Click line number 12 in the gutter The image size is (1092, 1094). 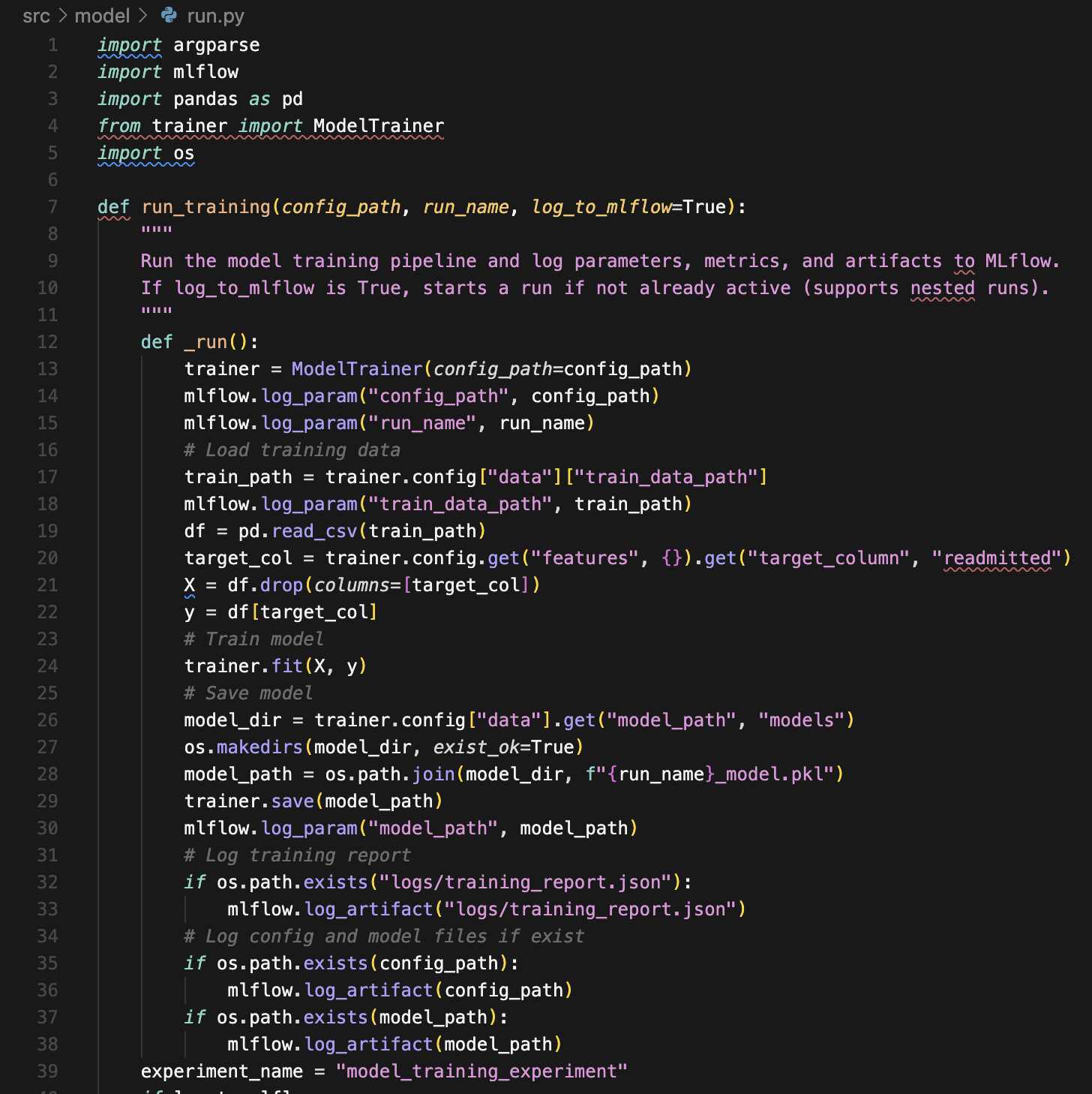(x=47, y=342)
